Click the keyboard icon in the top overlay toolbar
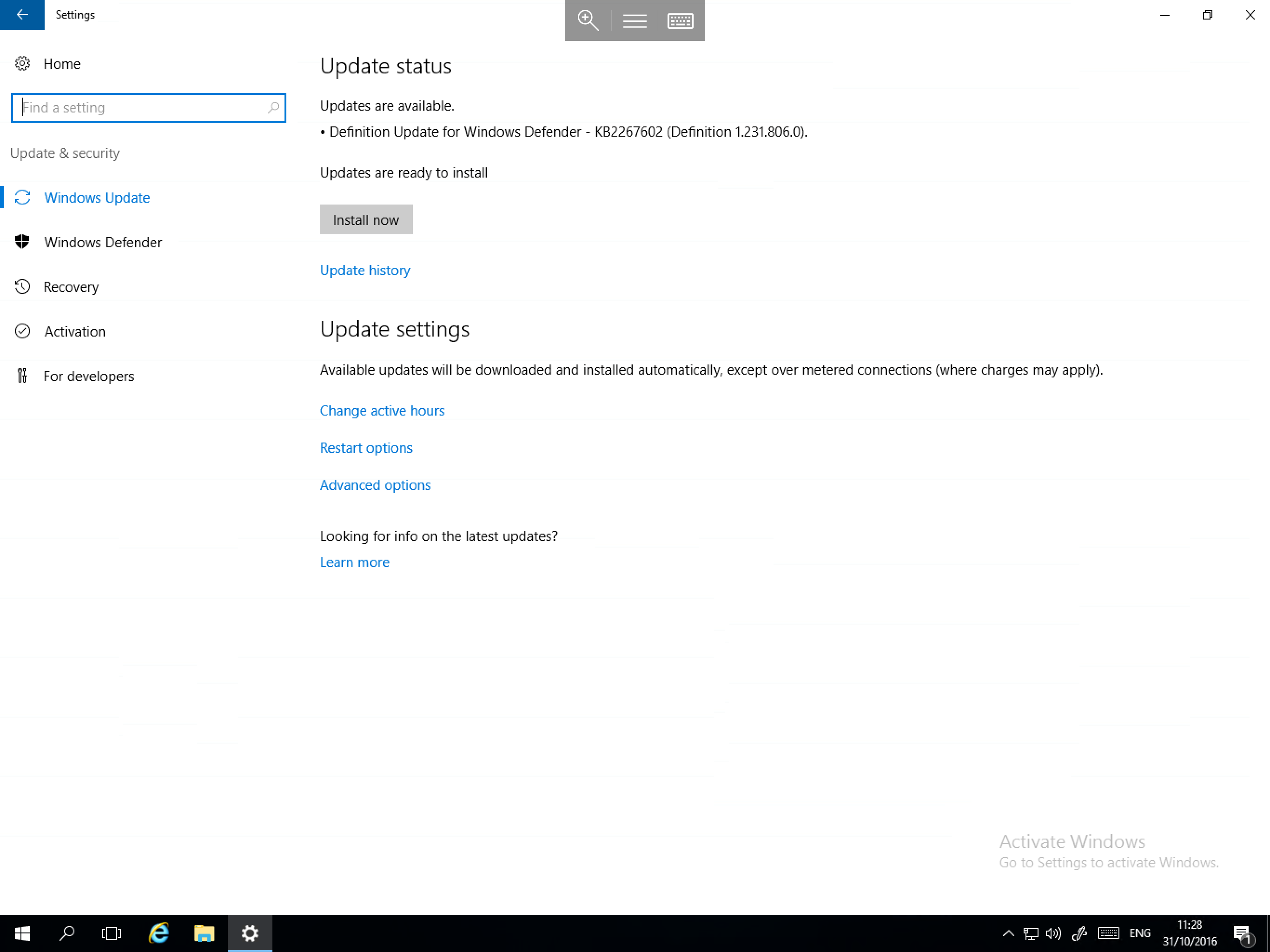 click(x=681, y=21)
